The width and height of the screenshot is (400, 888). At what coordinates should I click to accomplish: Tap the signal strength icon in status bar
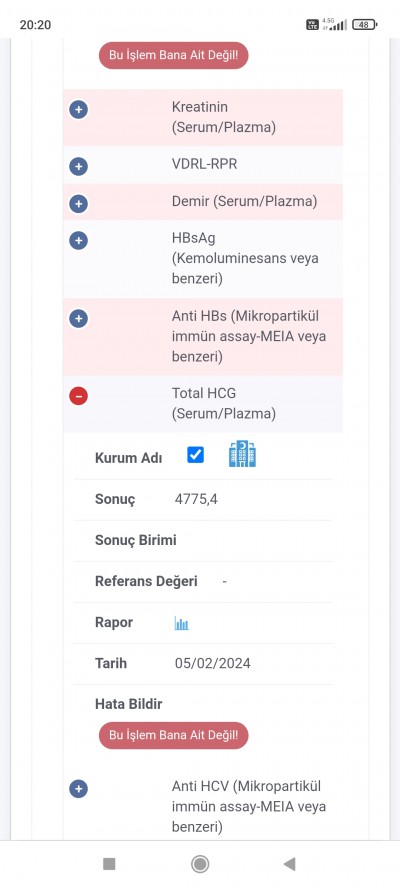click(338, 25)
